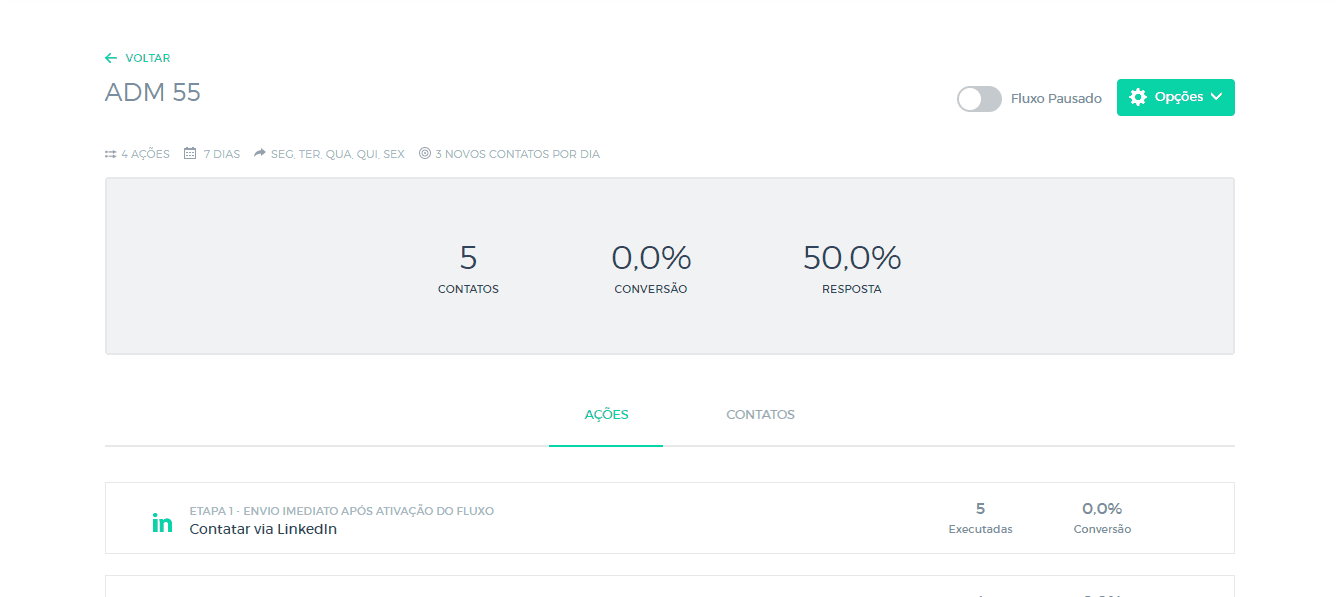Click the 0,0% Conversão summary statistic
Image resolution: width=1336 pixels, height=597 pixels.
click(x=651, y=258)
